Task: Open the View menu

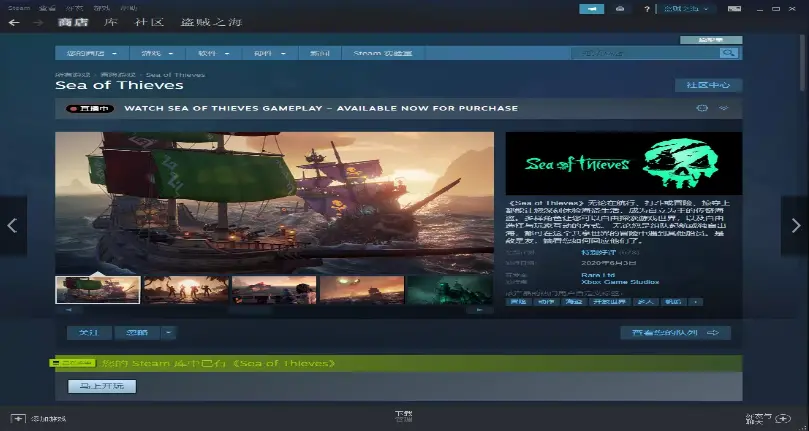Action: click(47, 8)
